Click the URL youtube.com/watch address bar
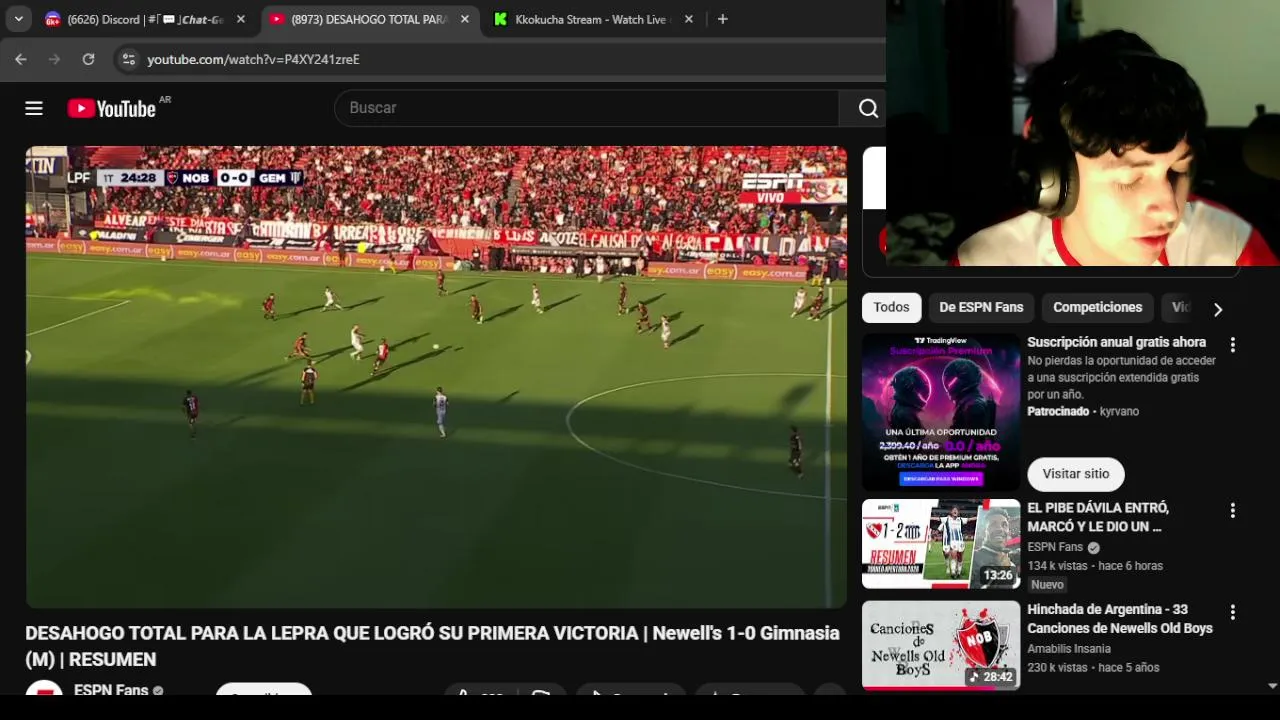The width and height of the screenshot is (1280, 720). [x=253, y=59]
